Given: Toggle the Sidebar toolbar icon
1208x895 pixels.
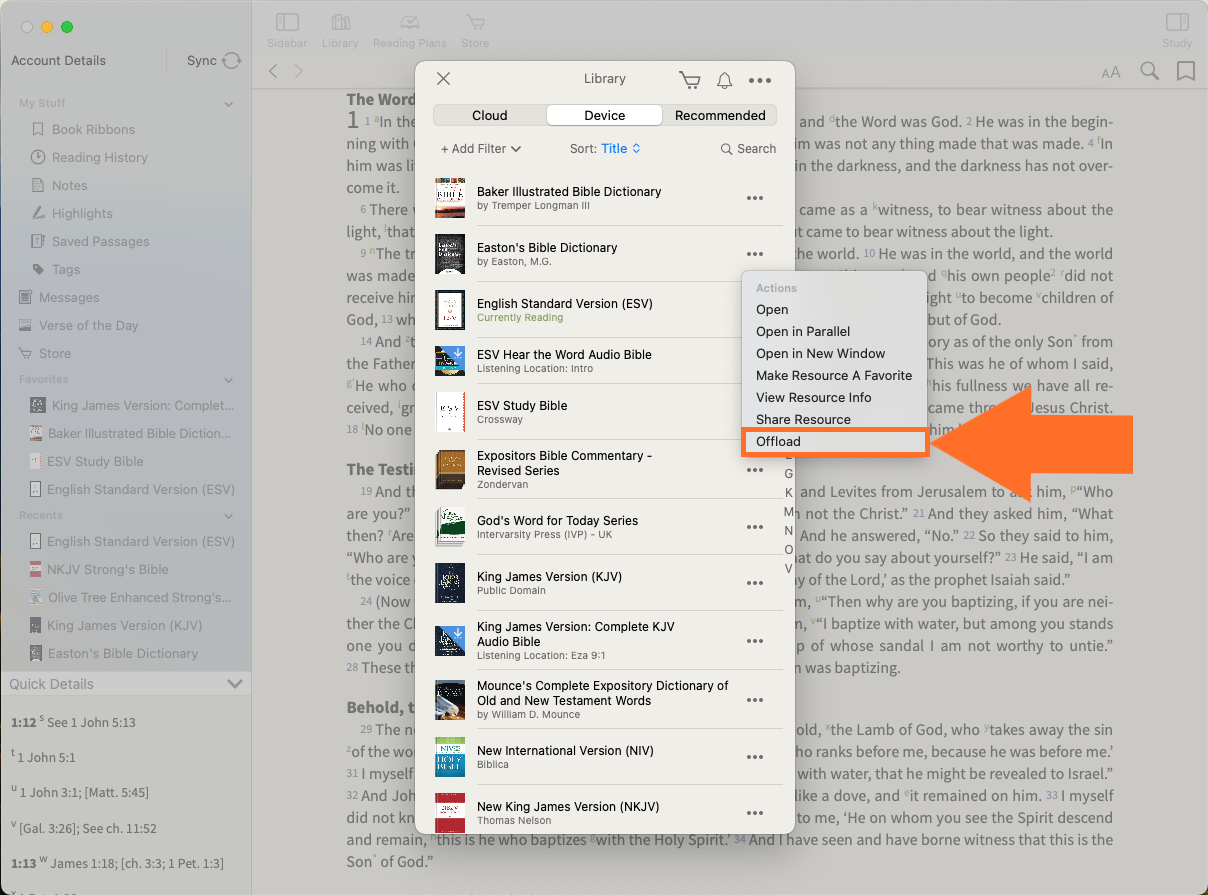Looking at the screenshot, I should click(x=287, y=22).
